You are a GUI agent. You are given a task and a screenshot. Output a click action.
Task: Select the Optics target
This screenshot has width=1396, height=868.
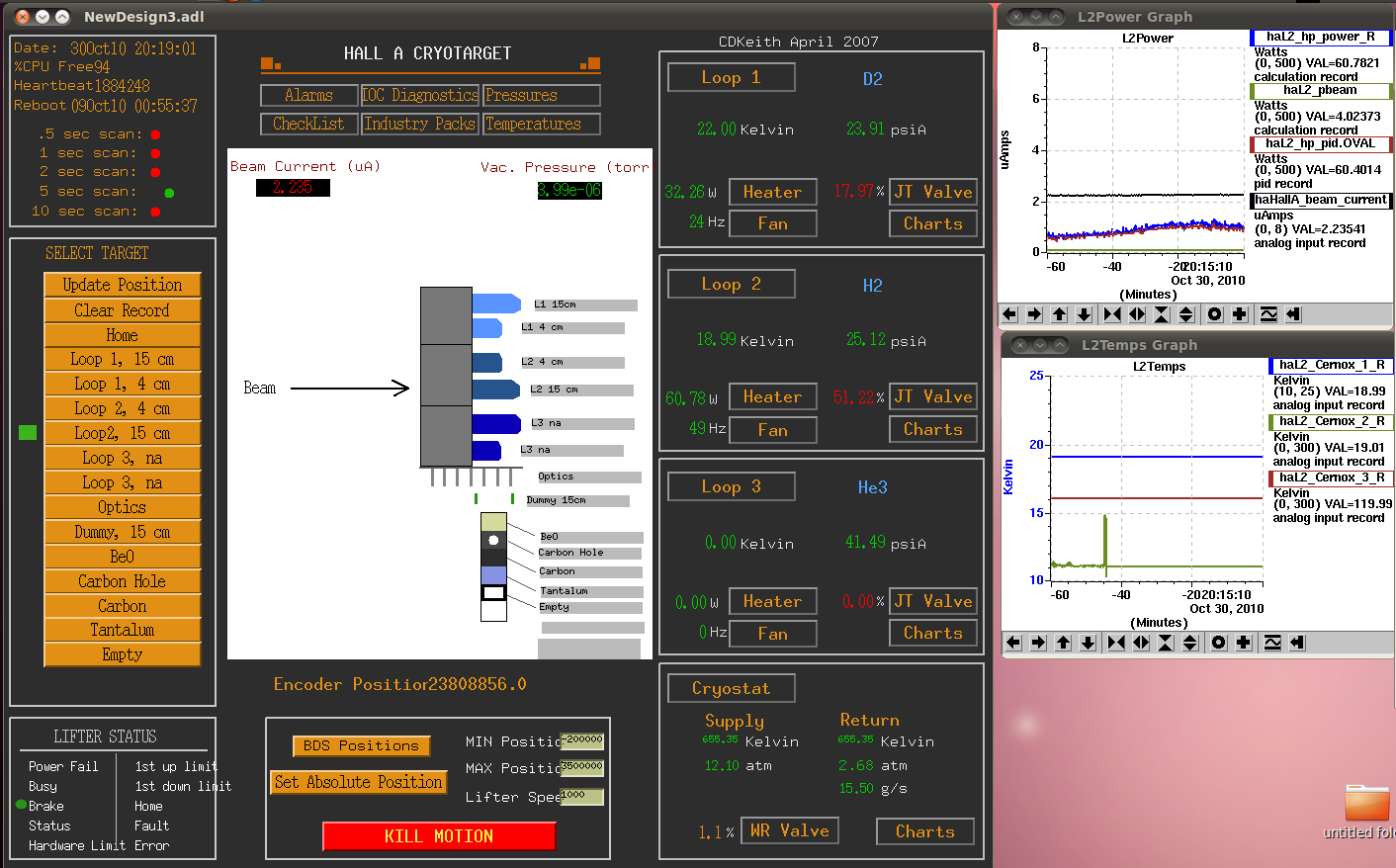pos(123,507)
